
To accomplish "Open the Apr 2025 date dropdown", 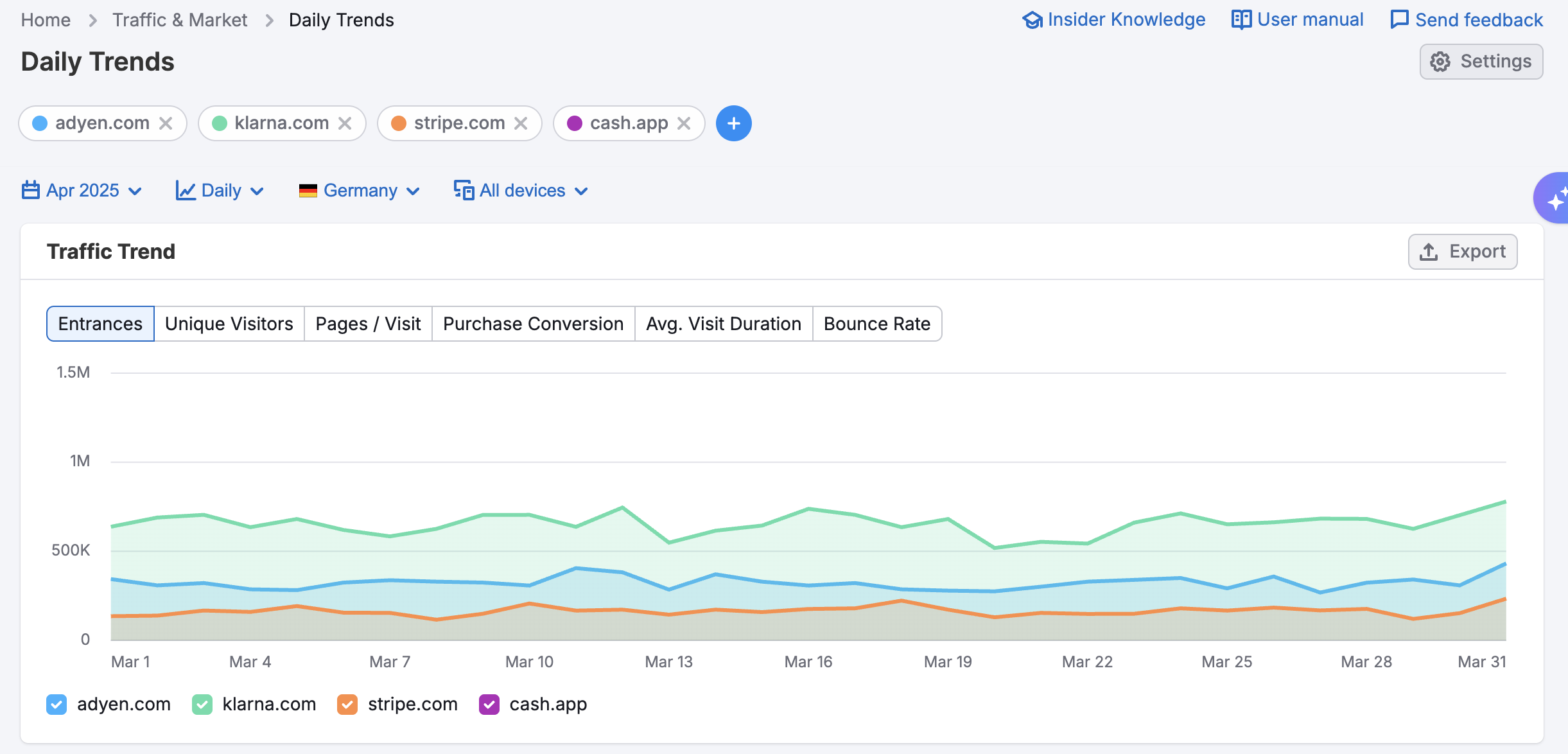I will 82,191.
